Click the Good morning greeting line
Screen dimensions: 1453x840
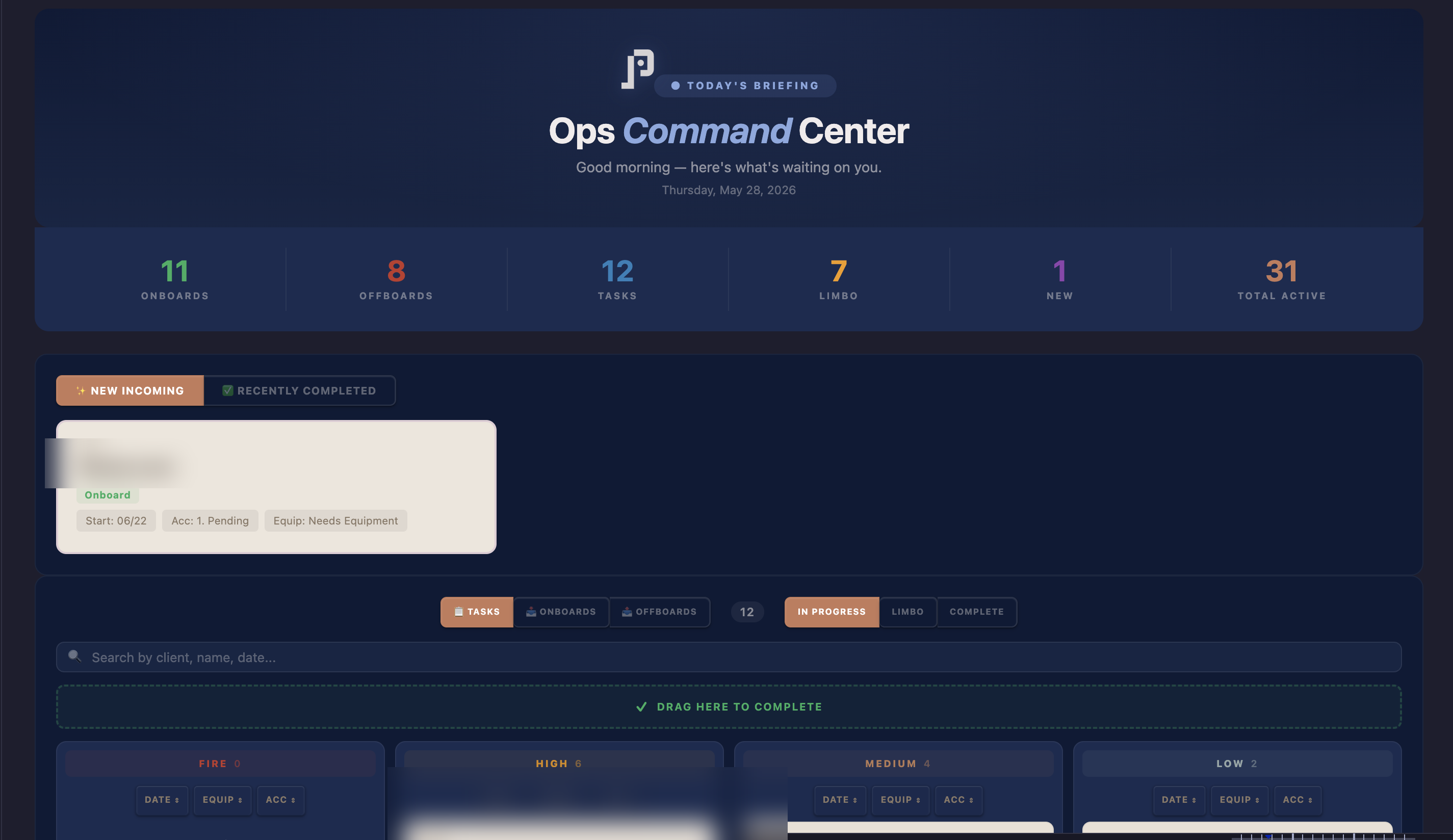coord(729,167)
